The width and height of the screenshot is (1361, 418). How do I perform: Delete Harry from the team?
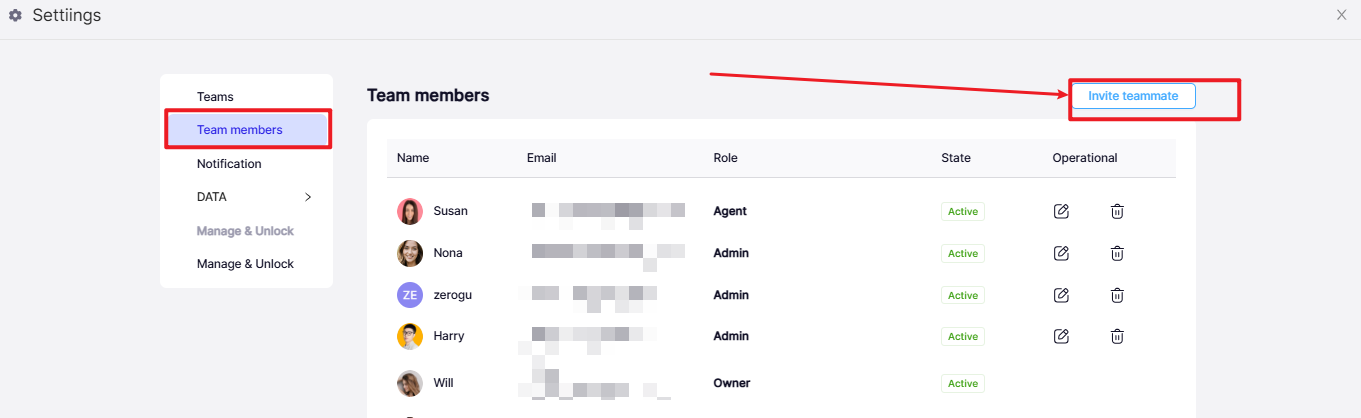[x=1118, y=336]
